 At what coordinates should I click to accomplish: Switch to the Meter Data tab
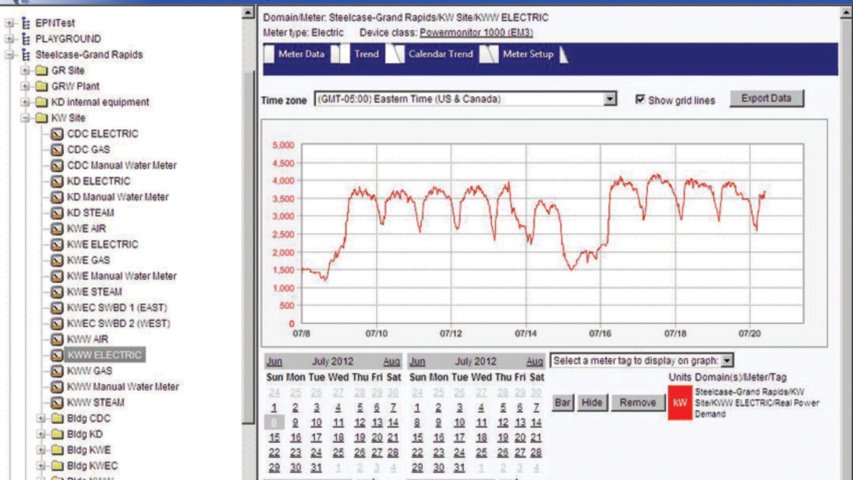point(301,54)
